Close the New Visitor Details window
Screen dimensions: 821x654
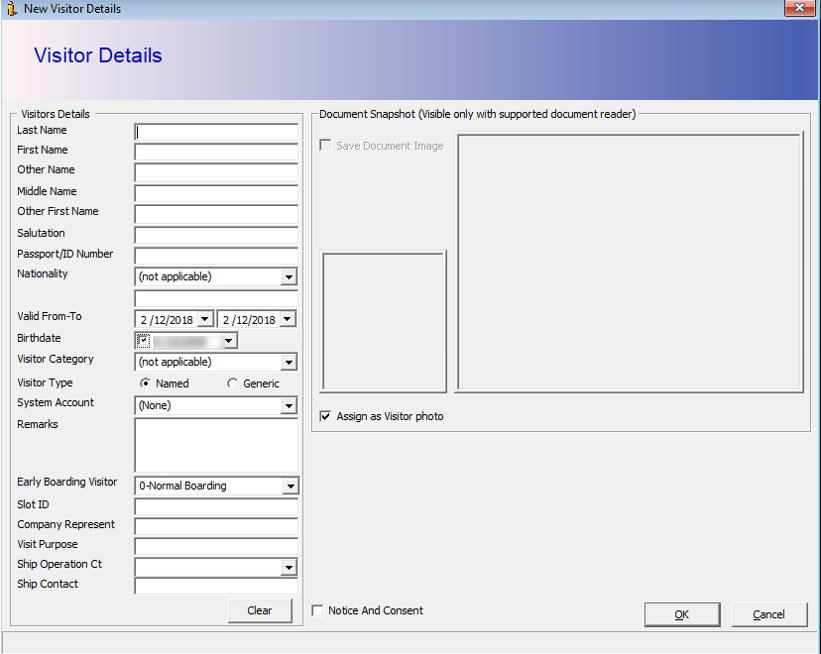tap(800, 8)
